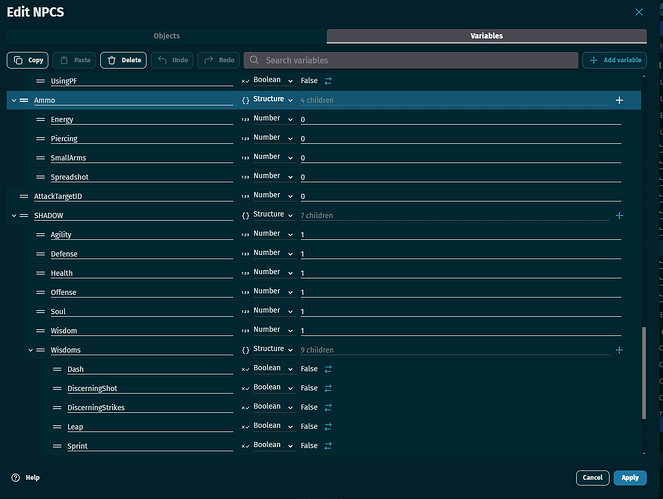
Task: Grab the drag handle of the Wisdom row
Action: point(40,331)
